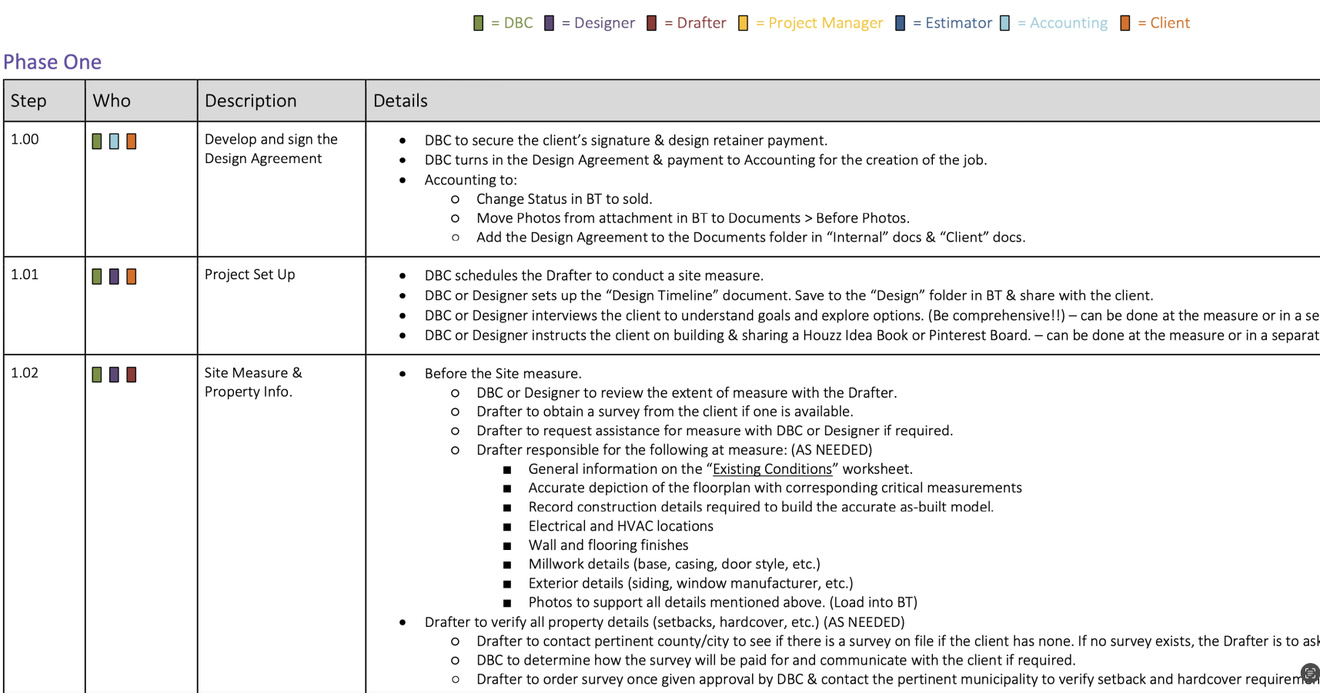Click the Description column header
This screenshot has height=693, width=1320.
(282, 101)
